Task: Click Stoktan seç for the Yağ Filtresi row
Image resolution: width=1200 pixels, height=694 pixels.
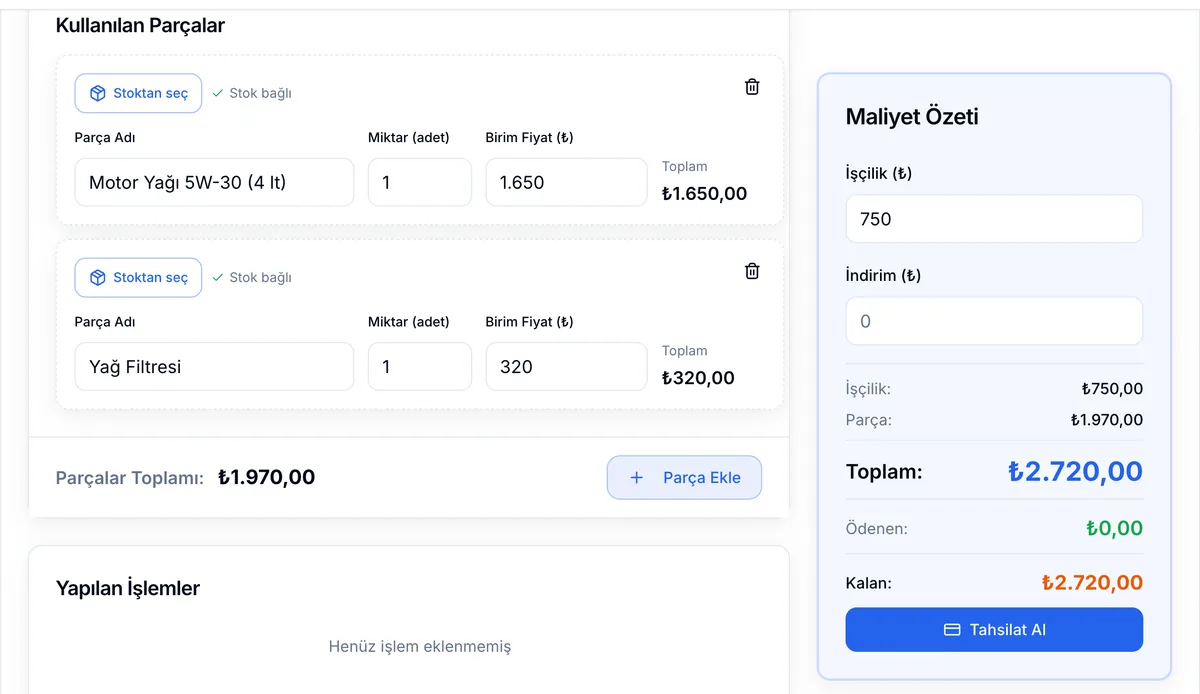Action: click(x=138, y=277)
